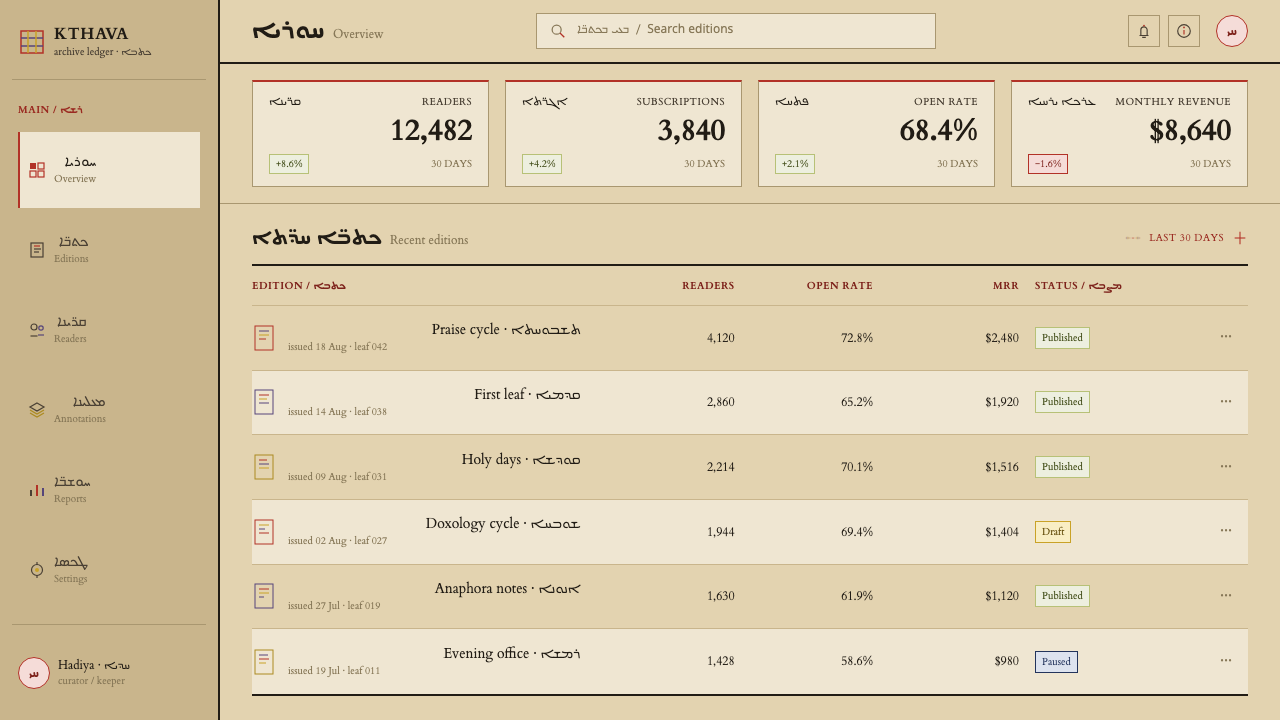
Task: Click the plus icon beside Last 30 Days
Action: [1240, 238]
